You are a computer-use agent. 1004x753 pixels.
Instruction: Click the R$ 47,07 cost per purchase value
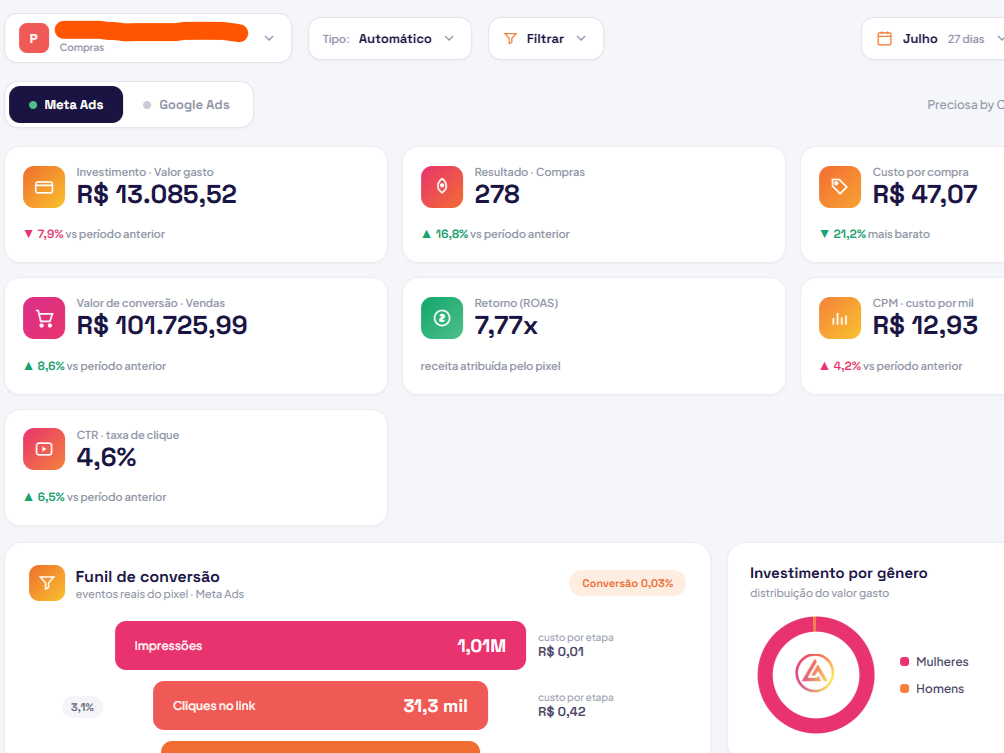[x=925, y=195]
